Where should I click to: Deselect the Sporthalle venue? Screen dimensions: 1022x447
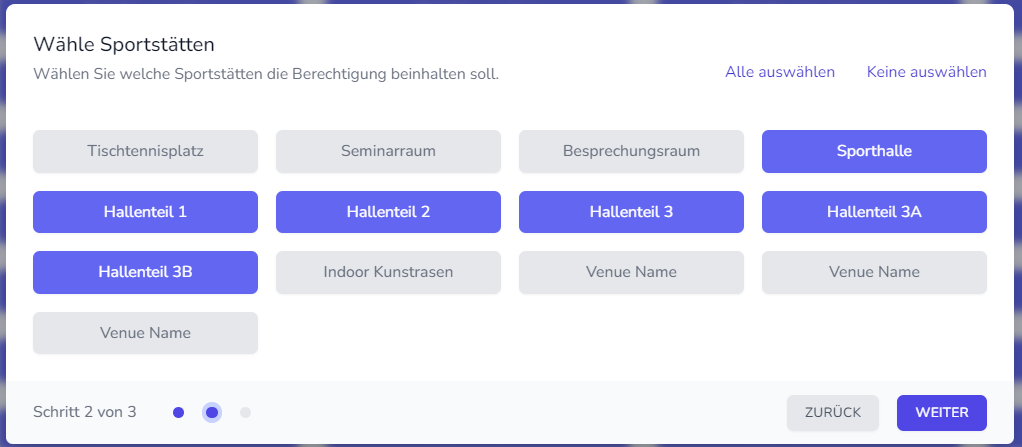click(874, 152)
